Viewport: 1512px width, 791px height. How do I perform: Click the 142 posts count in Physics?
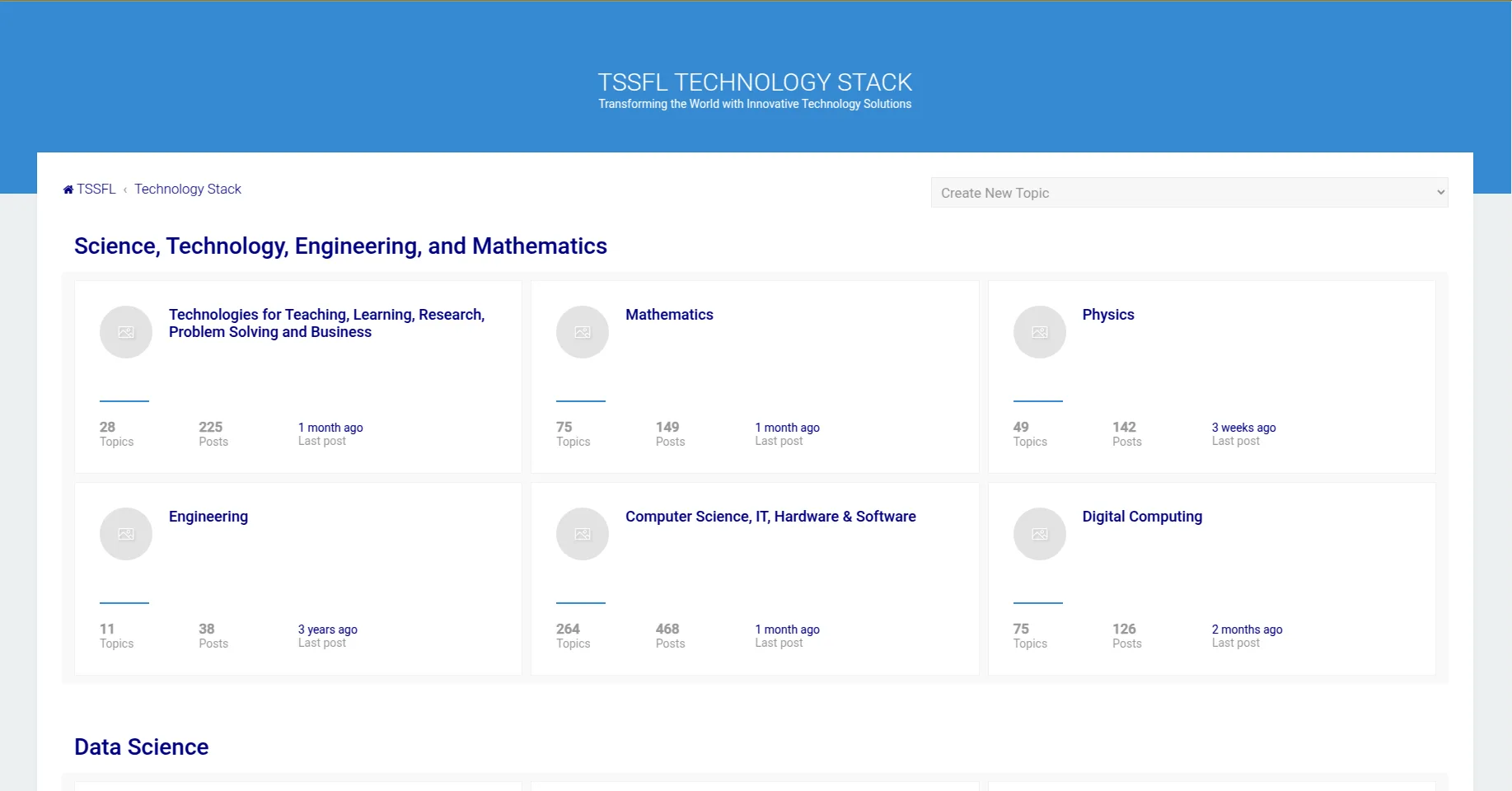pos(1124,427)
